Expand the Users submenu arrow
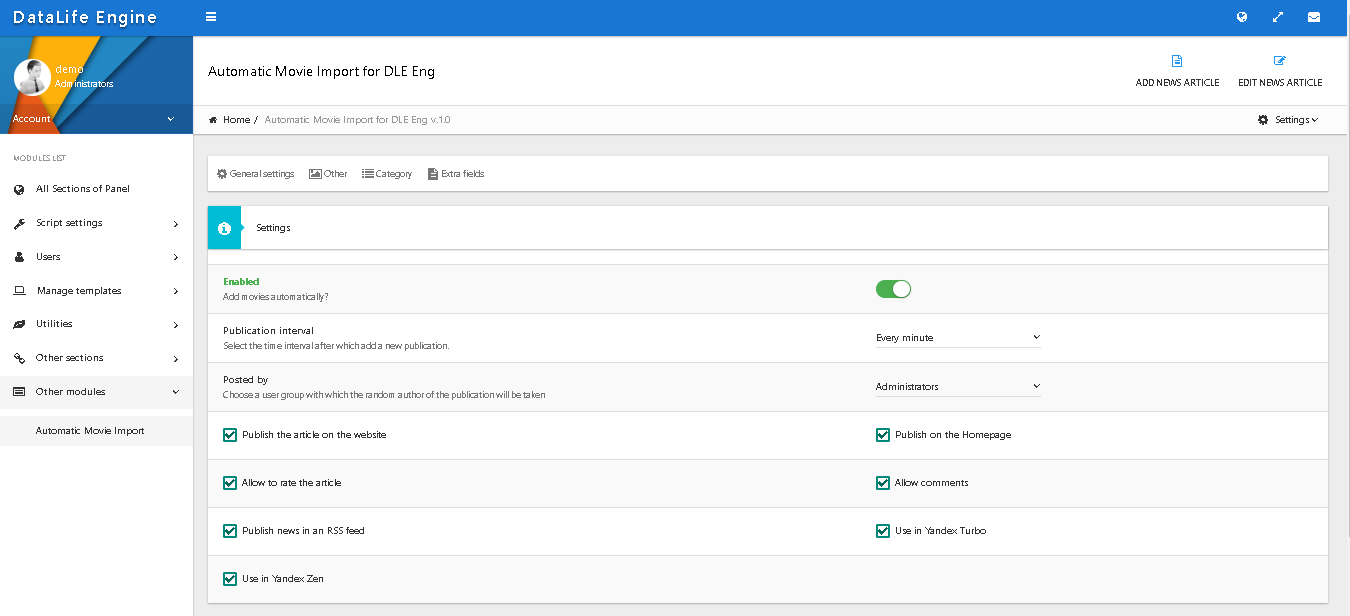Image resolution: width=1350 pixels, height=616 pixels. [x=176, y=258]
